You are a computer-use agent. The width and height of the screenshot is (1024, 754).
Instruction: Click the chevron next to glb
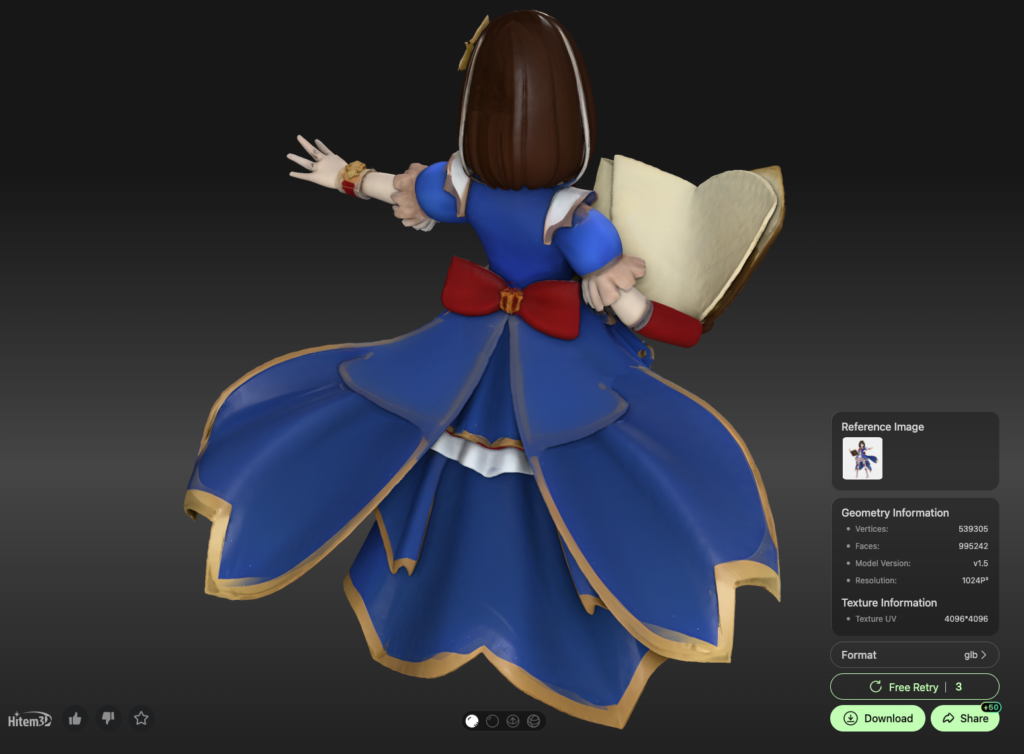(x=984, y=655)
